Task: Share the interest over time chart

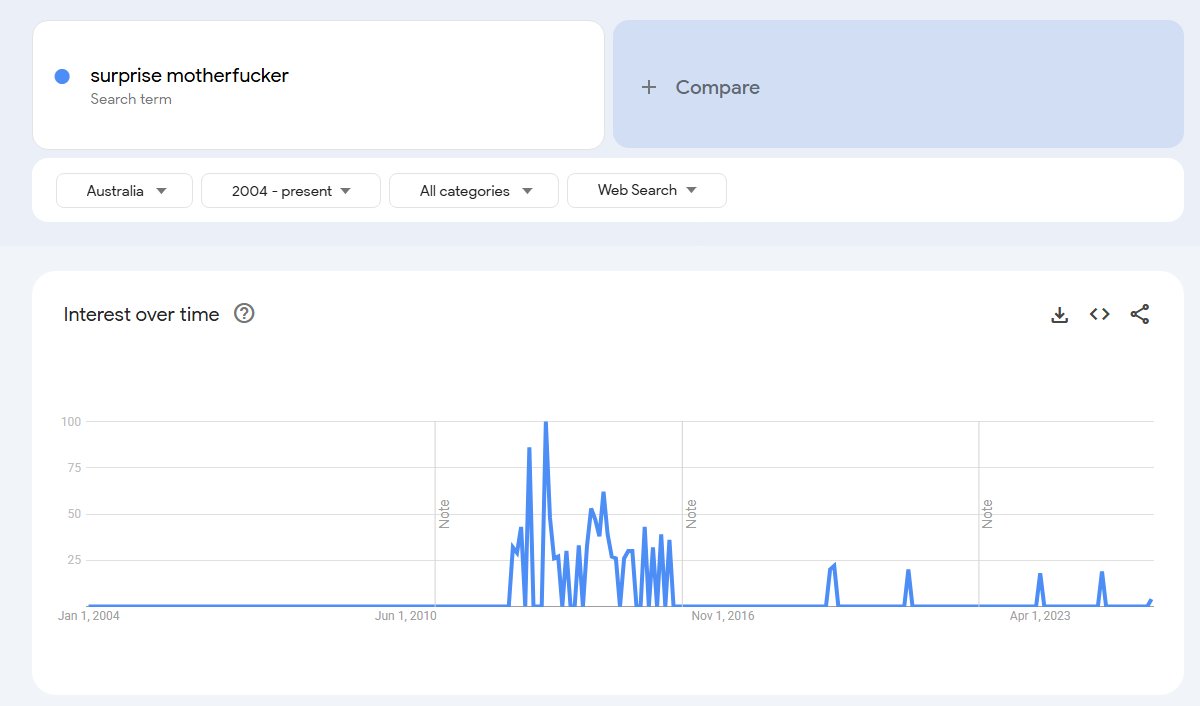Action: pos(1140,314)
